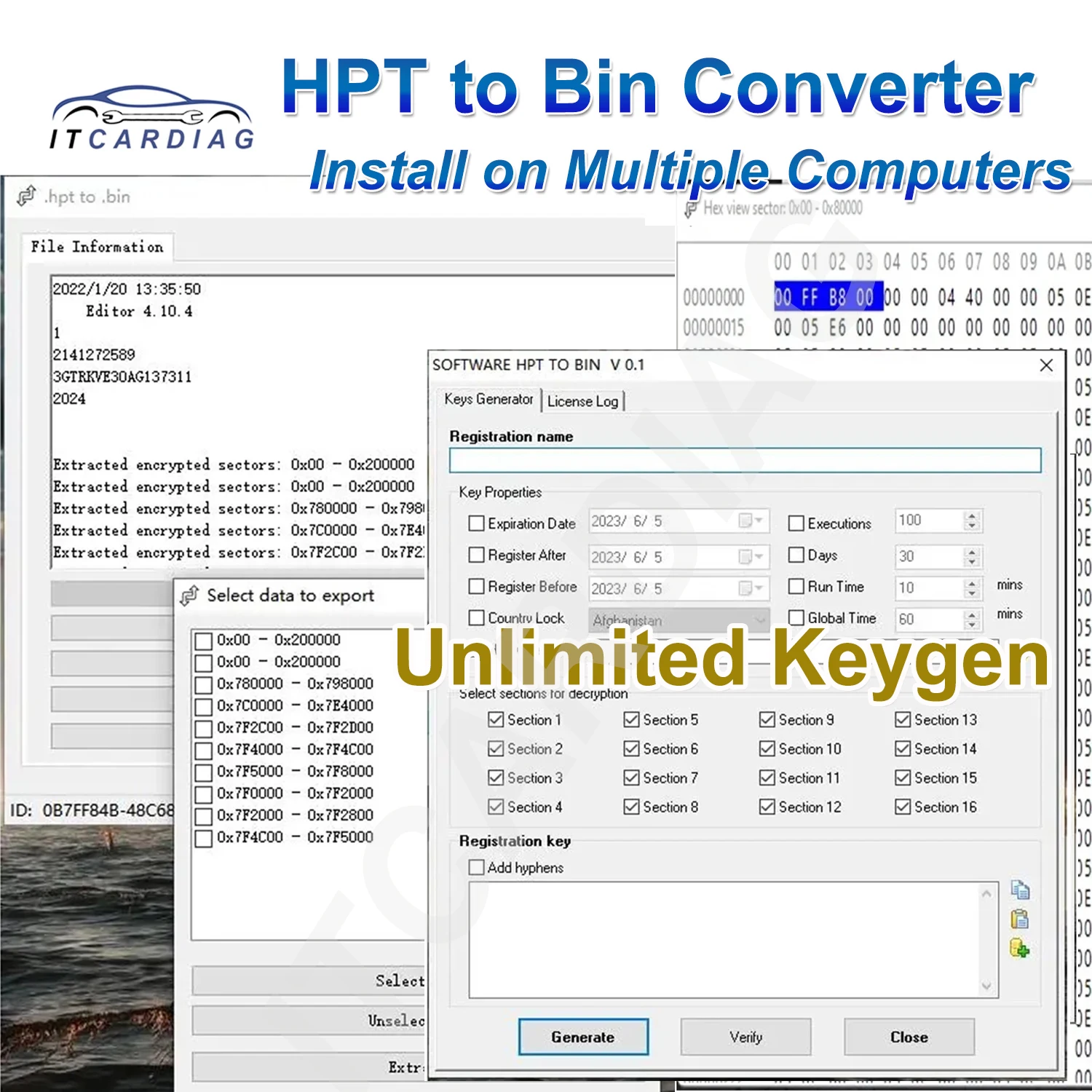Check the 0x7F4C00 – 0x7F5000 export sector

204,838
